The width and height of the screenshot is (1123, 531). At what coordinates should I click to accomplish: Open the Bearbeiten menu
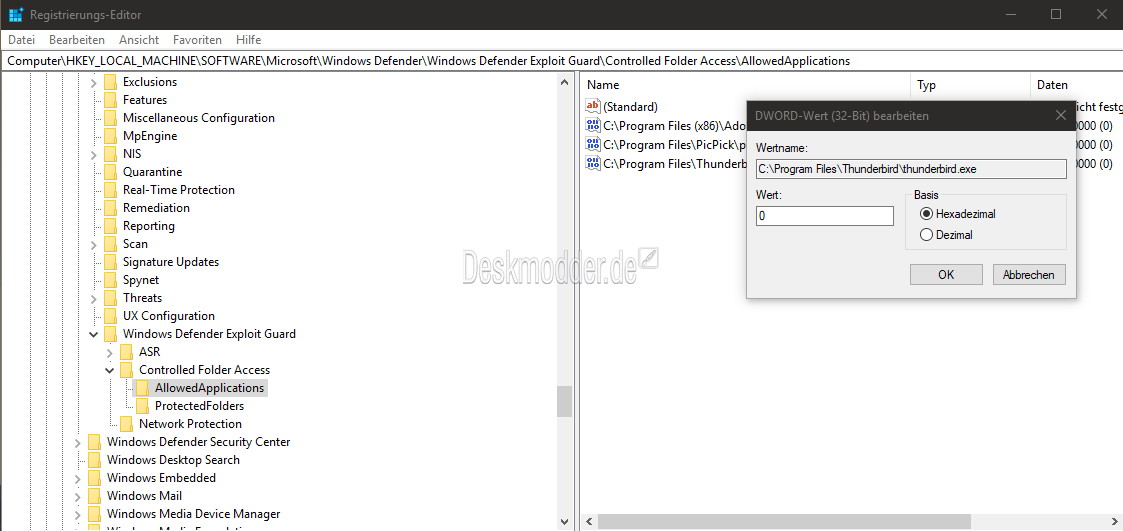click(77, 39)
